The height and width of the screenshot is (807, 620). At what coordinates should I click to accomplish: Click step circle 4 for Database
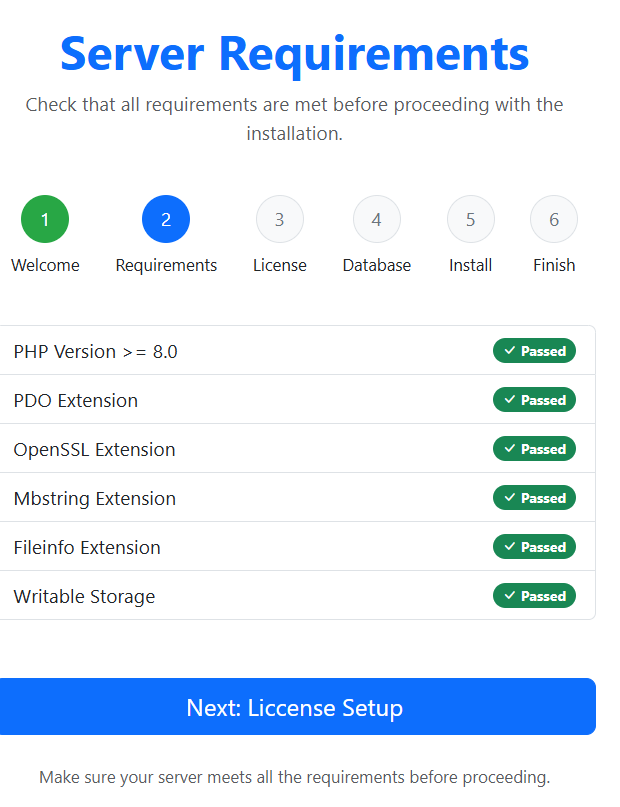click(377, 218)
